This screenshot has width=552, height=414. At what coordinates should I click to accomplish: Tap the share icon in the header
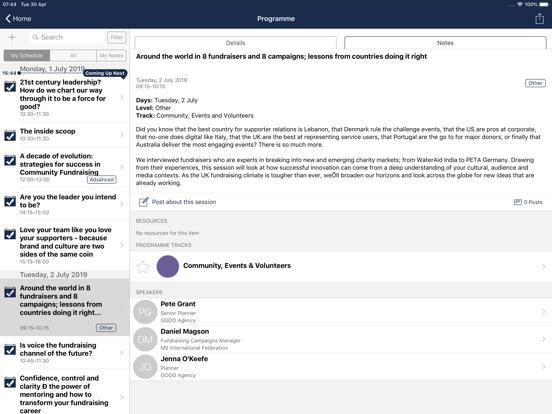point(539,18)
